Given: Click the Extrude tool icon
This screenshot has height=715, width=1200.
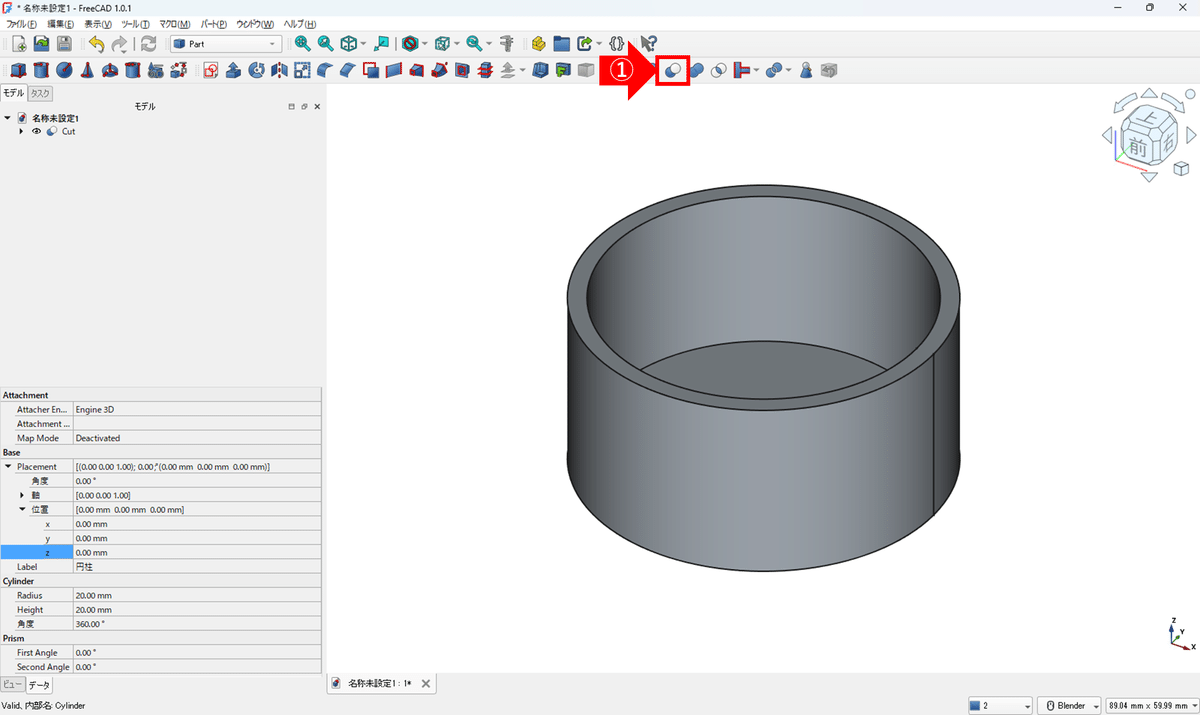Looking at the screenshot, I should [x=233, y=70].
